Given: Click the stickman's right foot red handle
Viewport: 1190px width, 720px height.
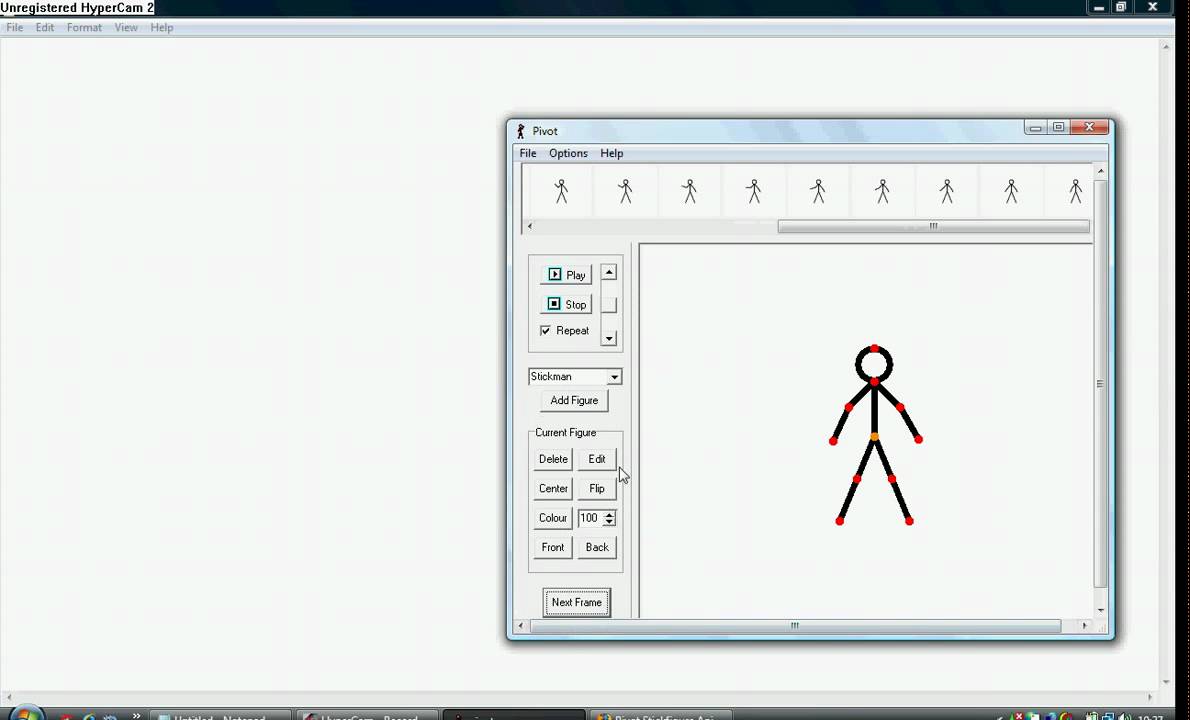Looking at the screenshot, I should [909, 521].
